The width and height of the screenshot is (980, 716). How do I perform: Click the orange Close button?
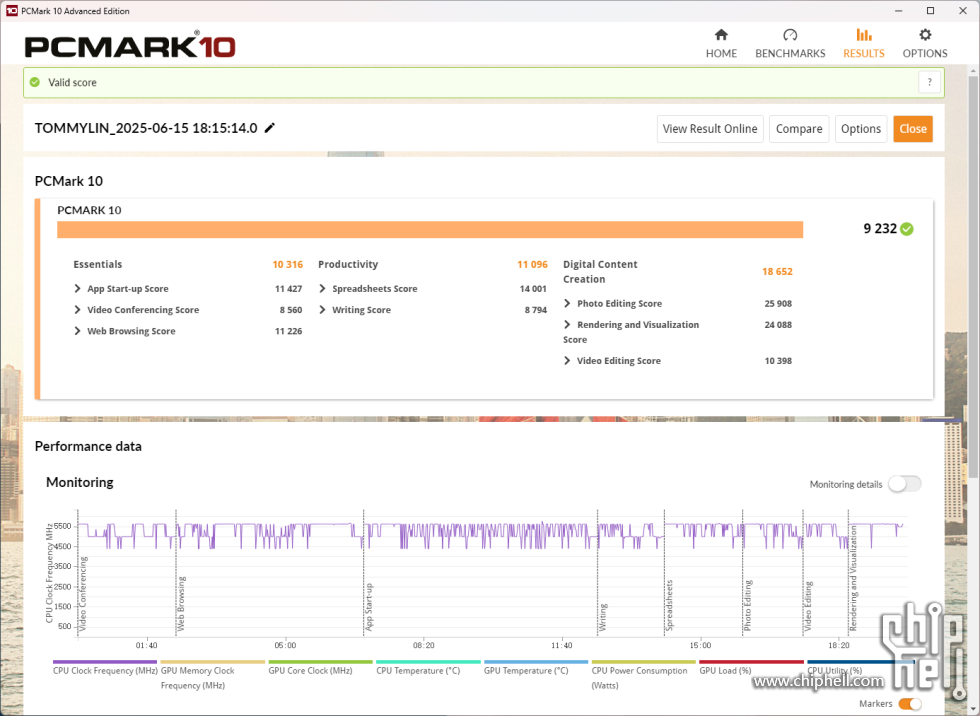coord(912,129)
